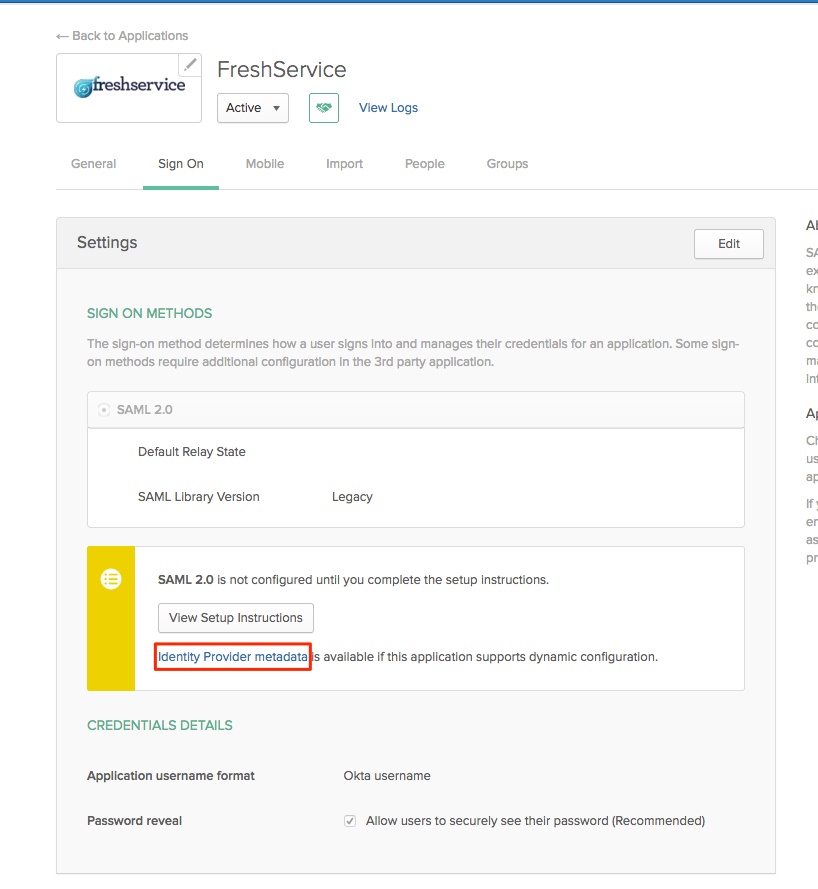Click the FreshService logo image
Viewport: 818px width, 889px height.
[129, 87]
